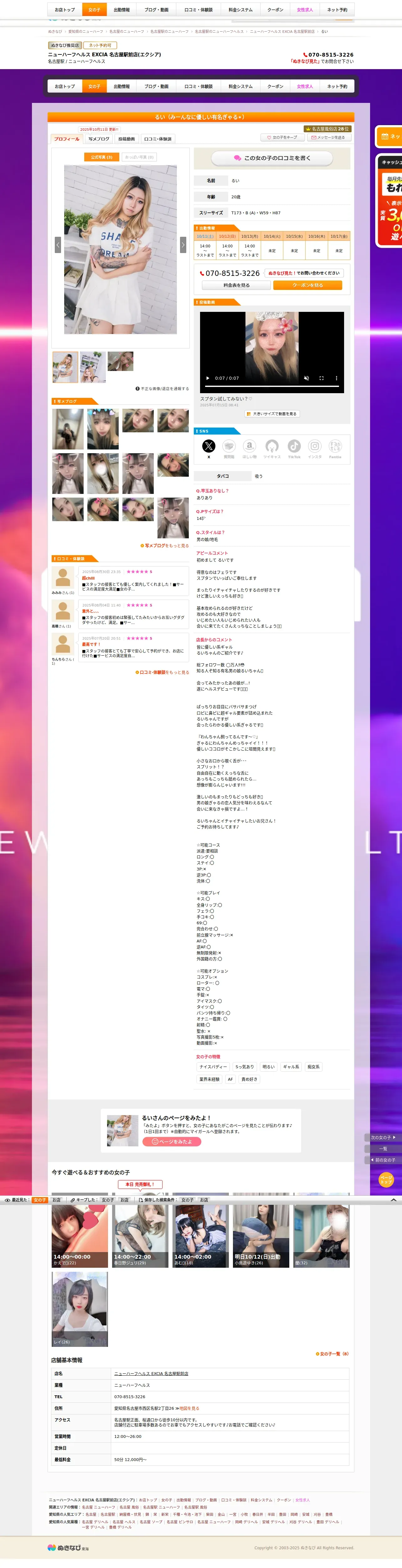Open the クーポン menu in lower navigation bar
Image resolution: width=402 pixels, height=1568 pixels.
[275, 86]
